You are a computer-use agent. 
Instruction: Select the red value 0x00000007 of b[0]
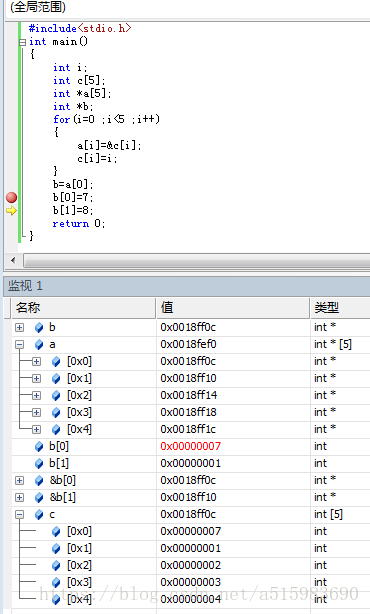tap(191, 446)
